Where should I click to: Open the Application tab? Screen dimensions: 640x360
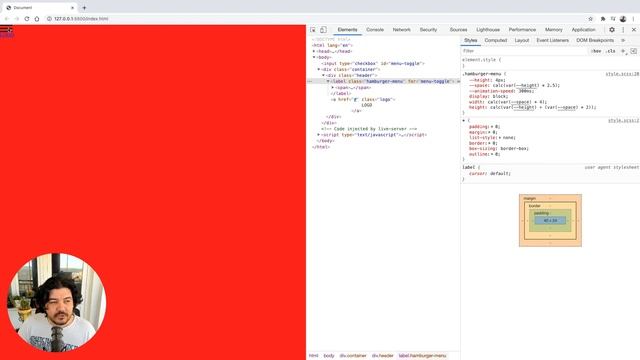[583, 30]
